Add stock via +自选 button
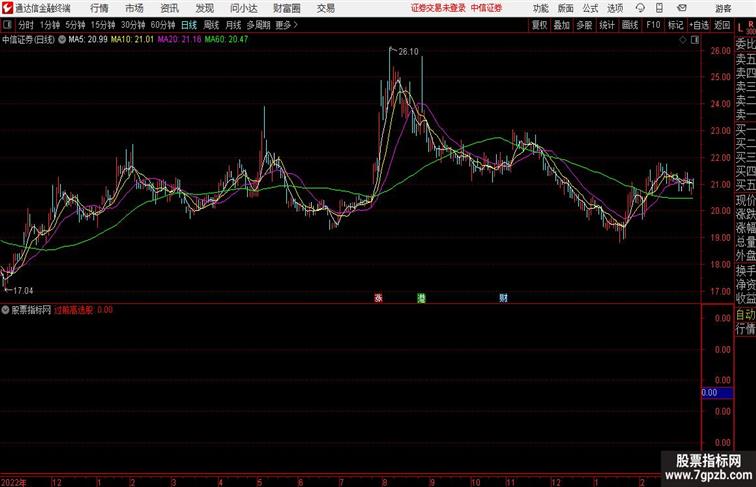This screenshot has width=756, height=487. [699, 25]
